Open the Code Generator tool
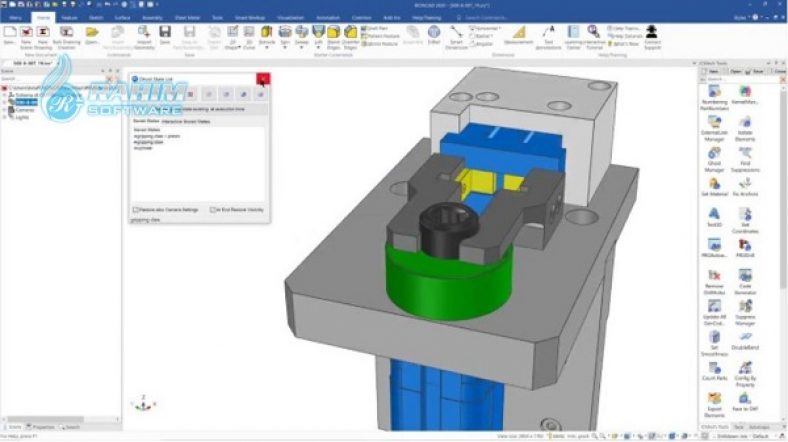This screenshot has width=788, height=442. (745, 282)
